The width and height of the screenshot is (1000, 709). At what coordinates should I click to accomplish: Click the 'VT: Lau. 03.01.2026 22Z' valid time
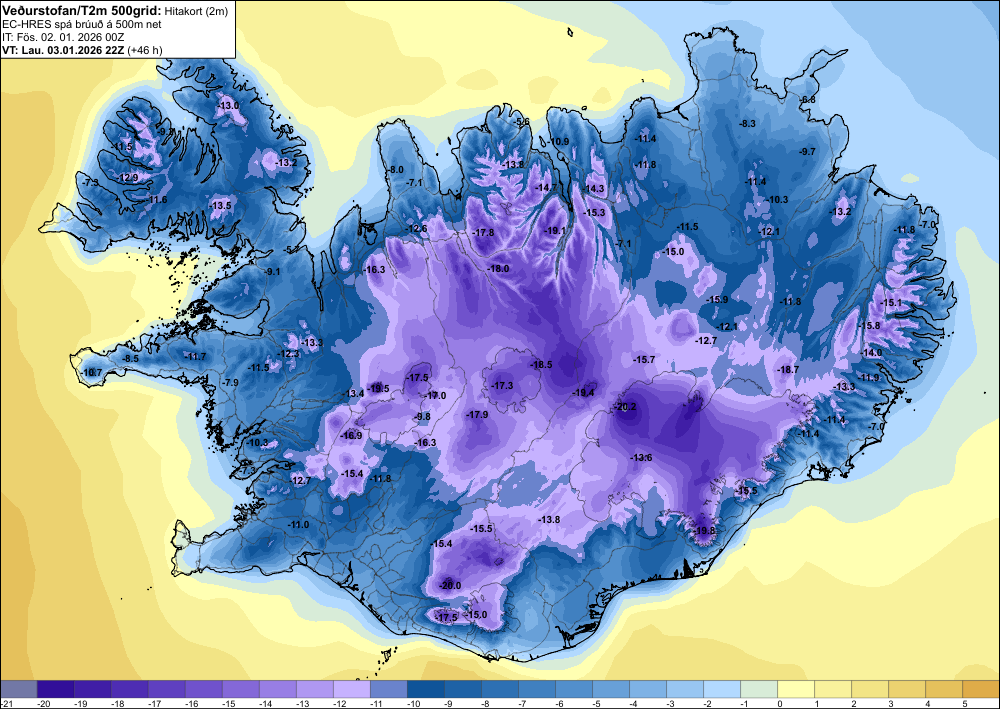[x=63, y=50]
